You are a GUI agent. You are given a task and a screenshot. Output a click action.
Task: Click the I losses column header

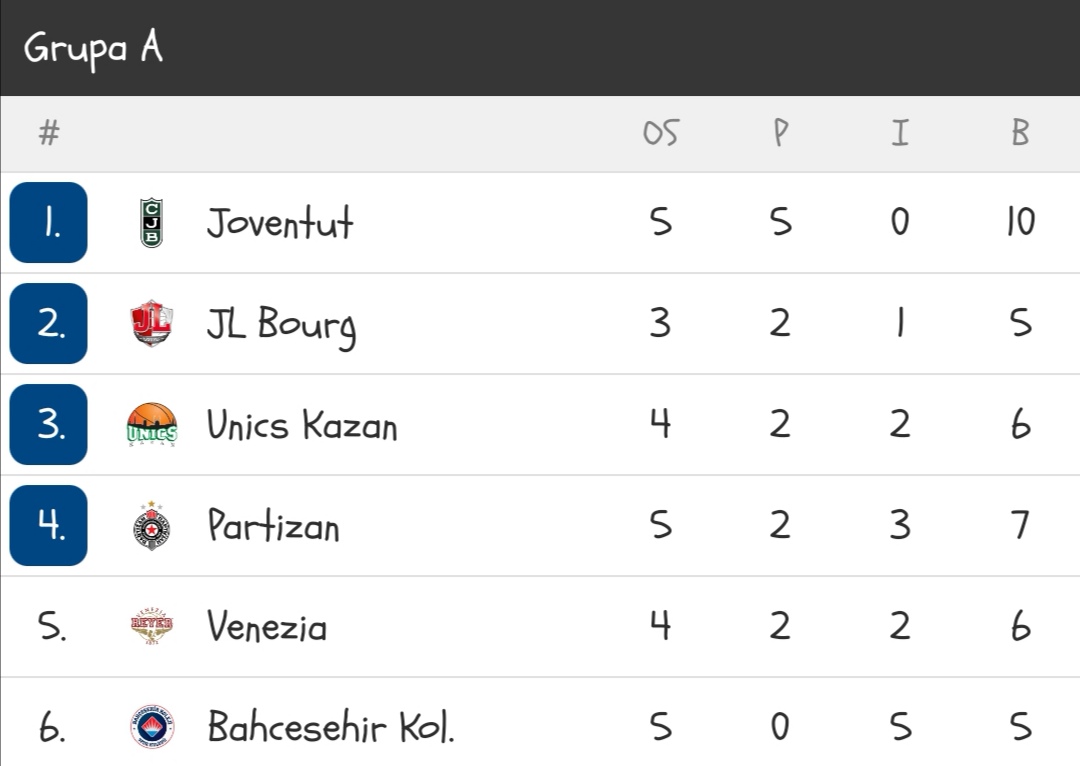pyautogui.click(x=900, y=132)
